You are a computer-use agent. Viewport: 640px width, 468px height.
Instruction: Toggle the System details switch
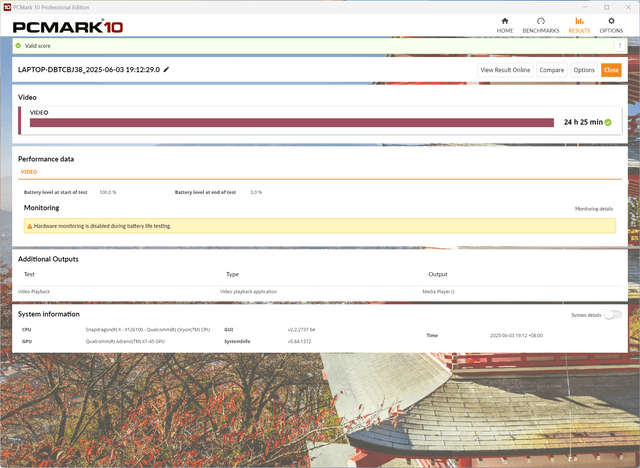pos(613,315)
